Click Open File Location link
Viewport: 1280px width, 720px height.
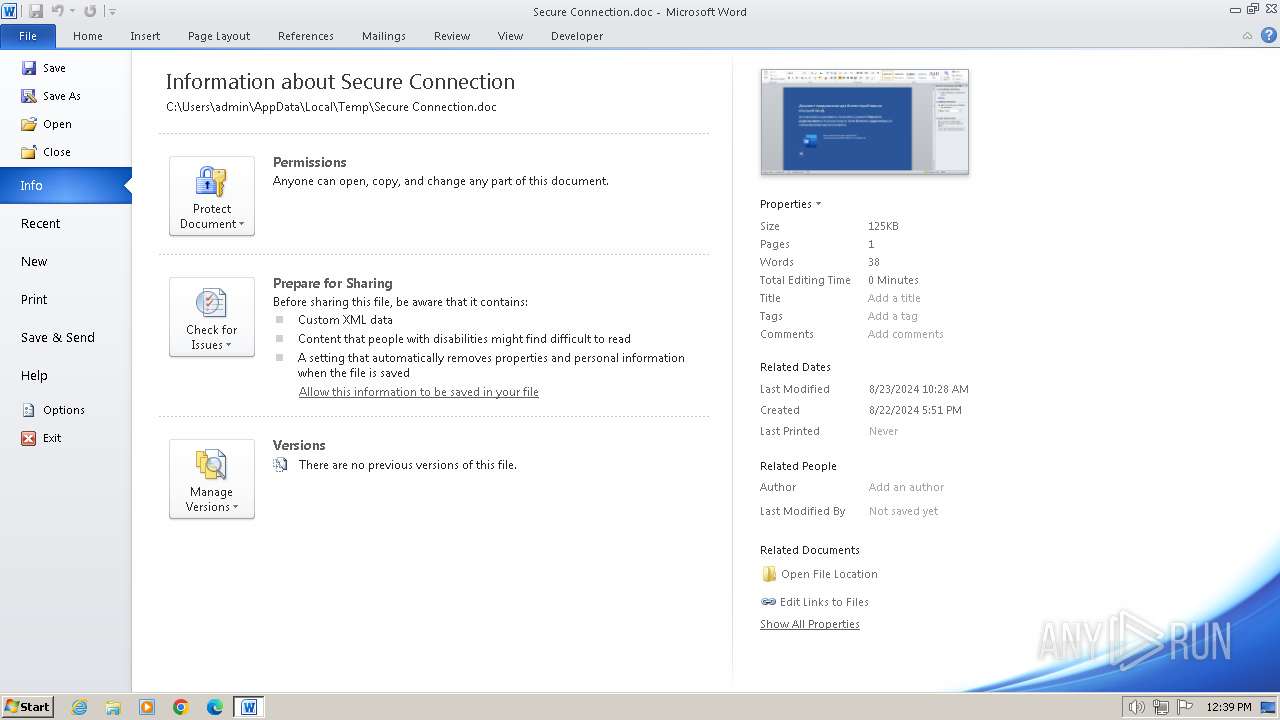(x=829, y=574)
